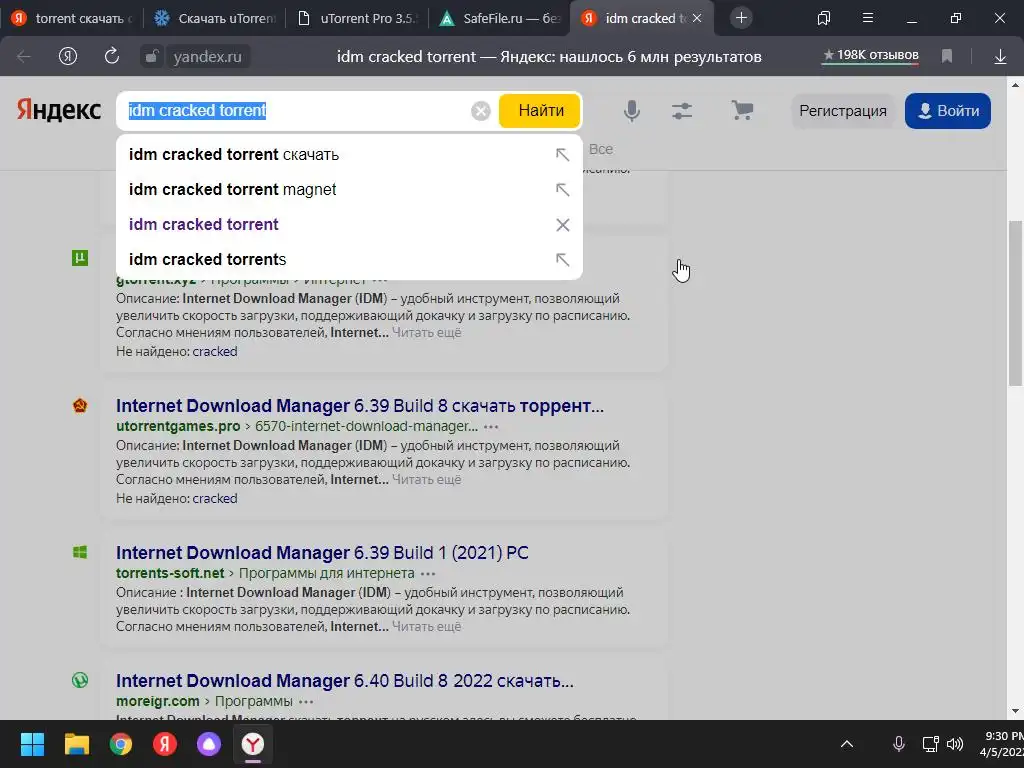Image resolution: width=1024 pixels, height=768 pixels.
Task: Expand 'Читать ещё' in utorrentgames.pro result
Action: click(x=426, y=479)
